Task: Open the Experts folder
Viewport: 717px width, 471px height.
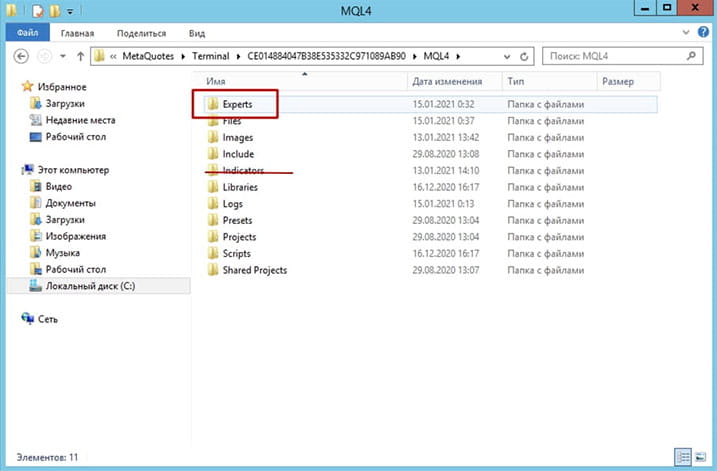Action: tap(237, 104)
